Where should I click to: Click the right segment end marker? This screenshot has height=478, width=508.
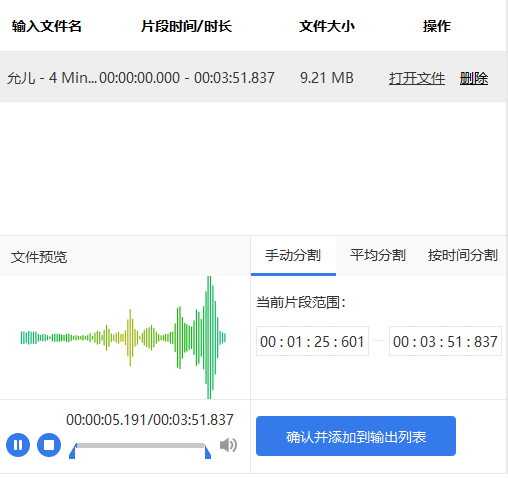(207, 451)
